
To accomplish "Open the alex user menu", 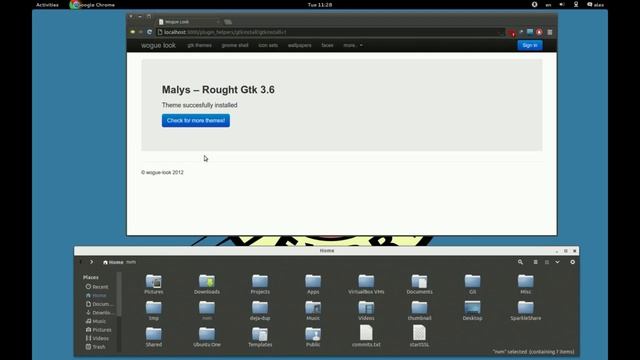I will click(596, 5).
